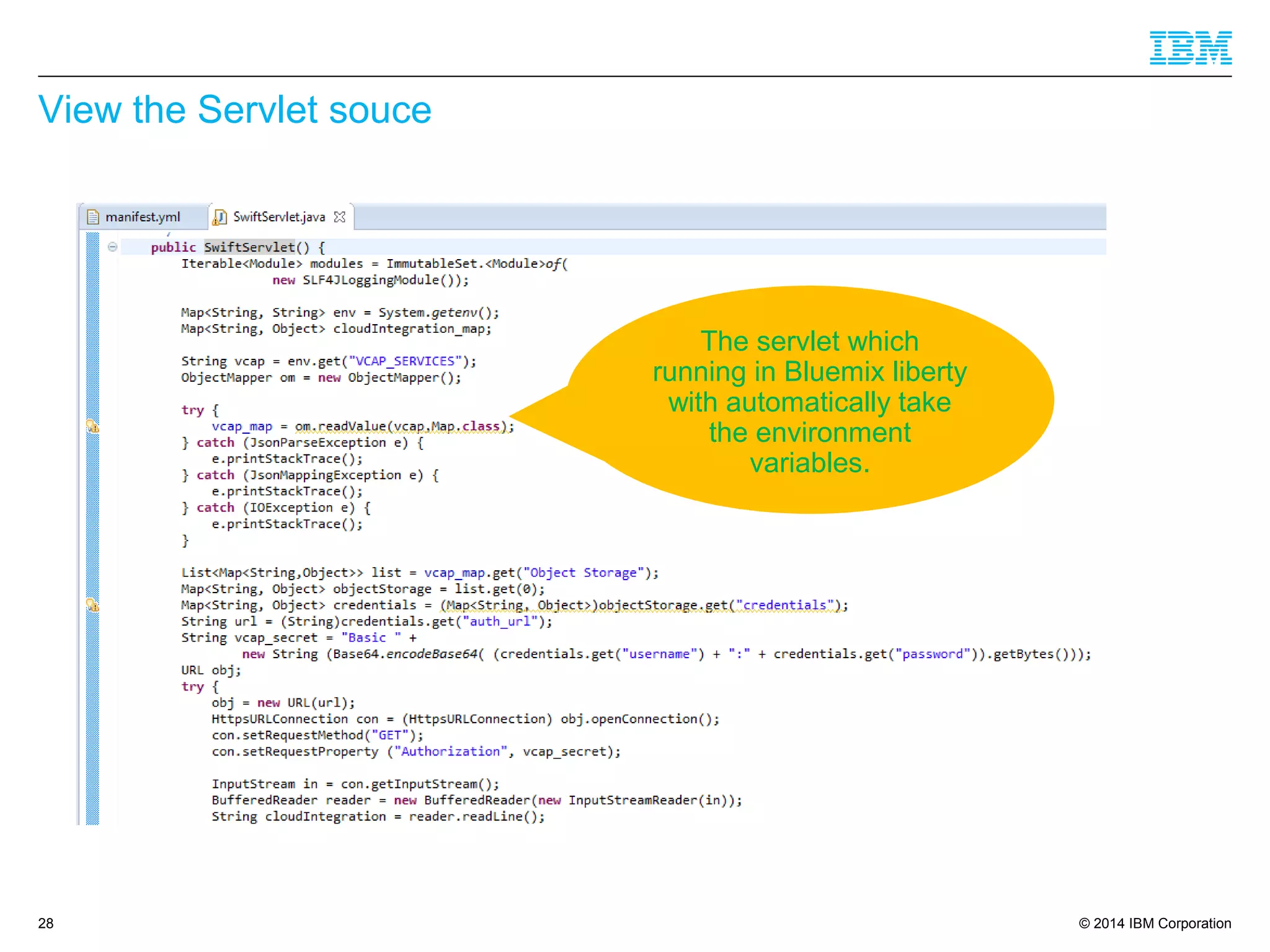Click the "auth_url" string literal

tap(500, 621)
